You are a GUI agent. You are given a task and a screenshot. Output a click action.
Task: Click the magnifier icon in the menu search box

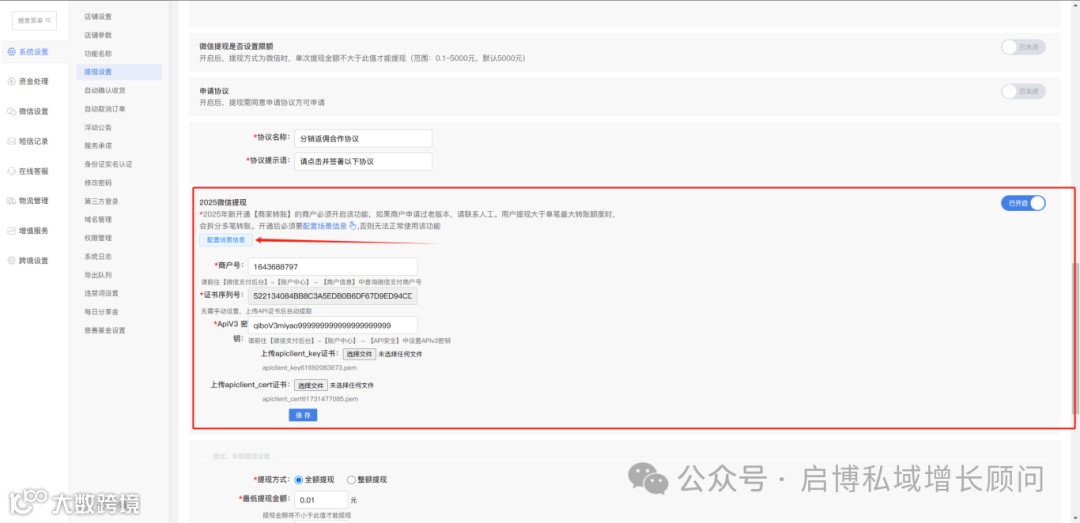pyautogui.click(x=48, y=21)
